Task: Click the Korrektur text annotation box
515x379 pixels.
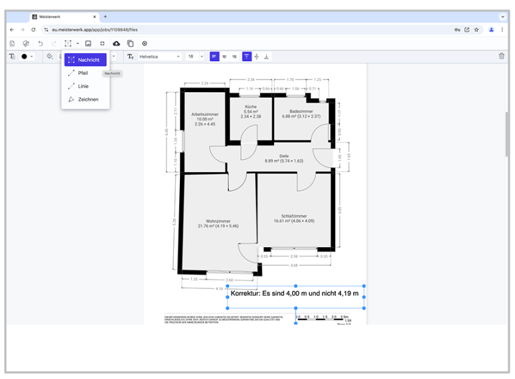Action: pyautogui.click(x=295, y=297)
